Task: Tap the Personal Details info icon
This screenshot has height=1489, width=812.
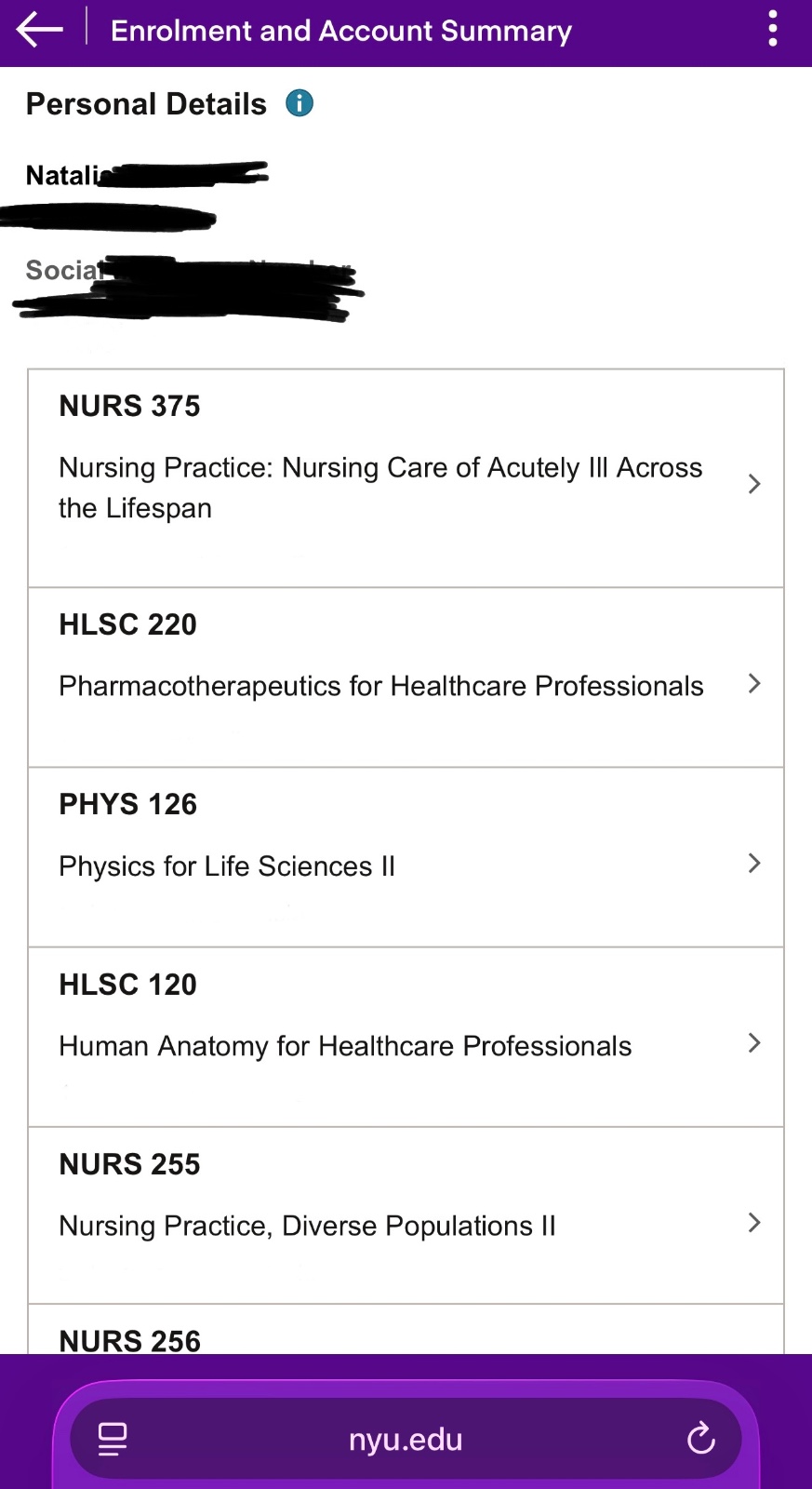Action: click(x=300, y=103)
